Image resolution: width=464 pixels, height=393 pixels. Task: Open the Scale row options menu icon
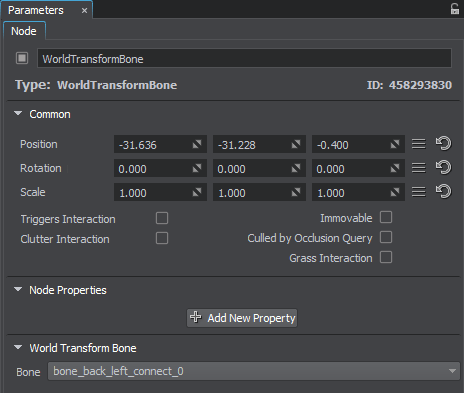[x=419, y=192]
